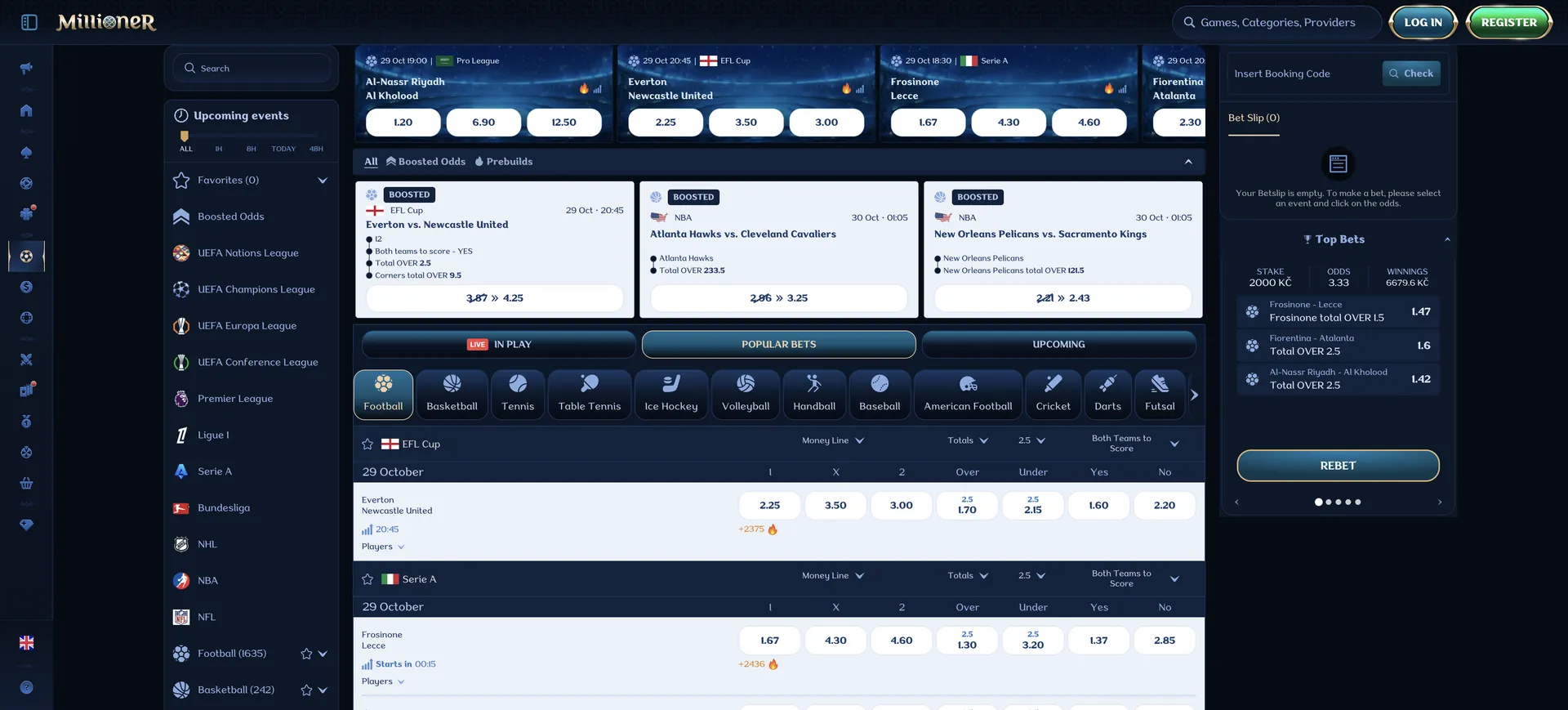Click the Games, Categories, Providers search box
This screenshot has height=710, width=1568.
[x=1277, y=22]
